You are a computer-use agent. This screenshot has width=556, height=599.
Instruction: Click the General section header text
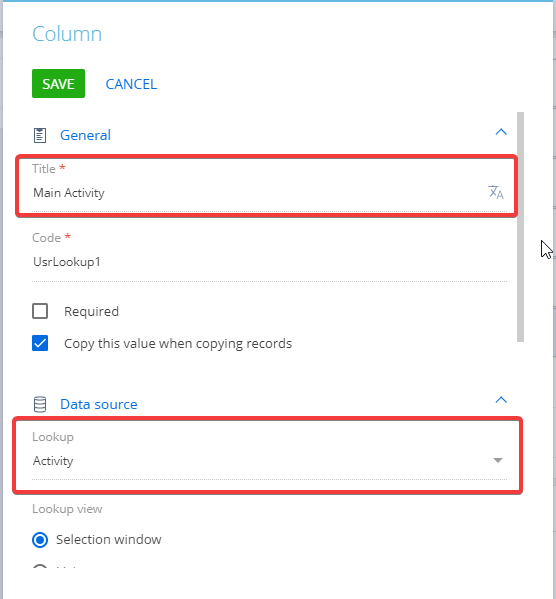tap(86, 135)
